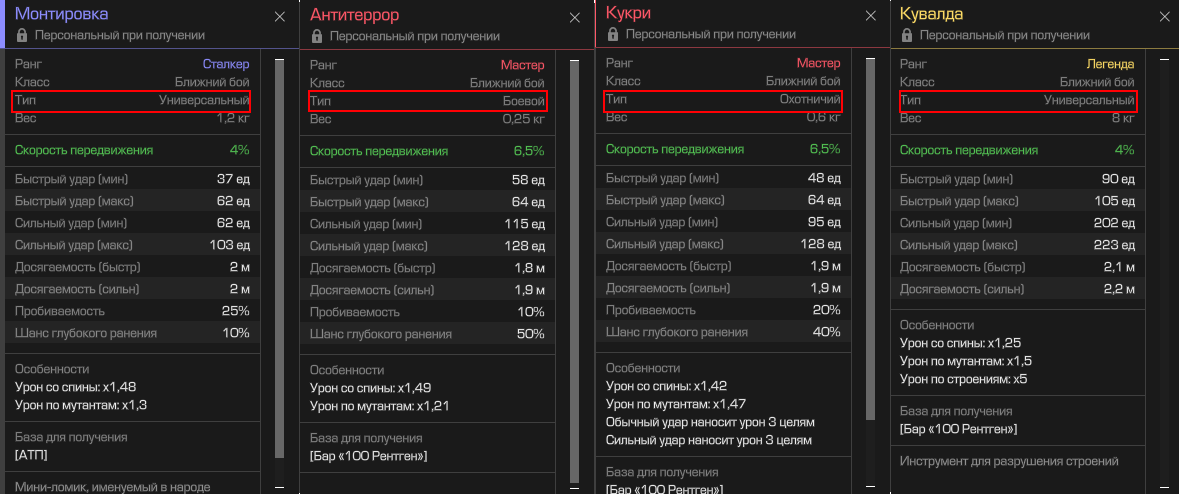This screenshot has width=1179, height=494.
Task: Close the Монтировка item panel
Action: [279, 17]
